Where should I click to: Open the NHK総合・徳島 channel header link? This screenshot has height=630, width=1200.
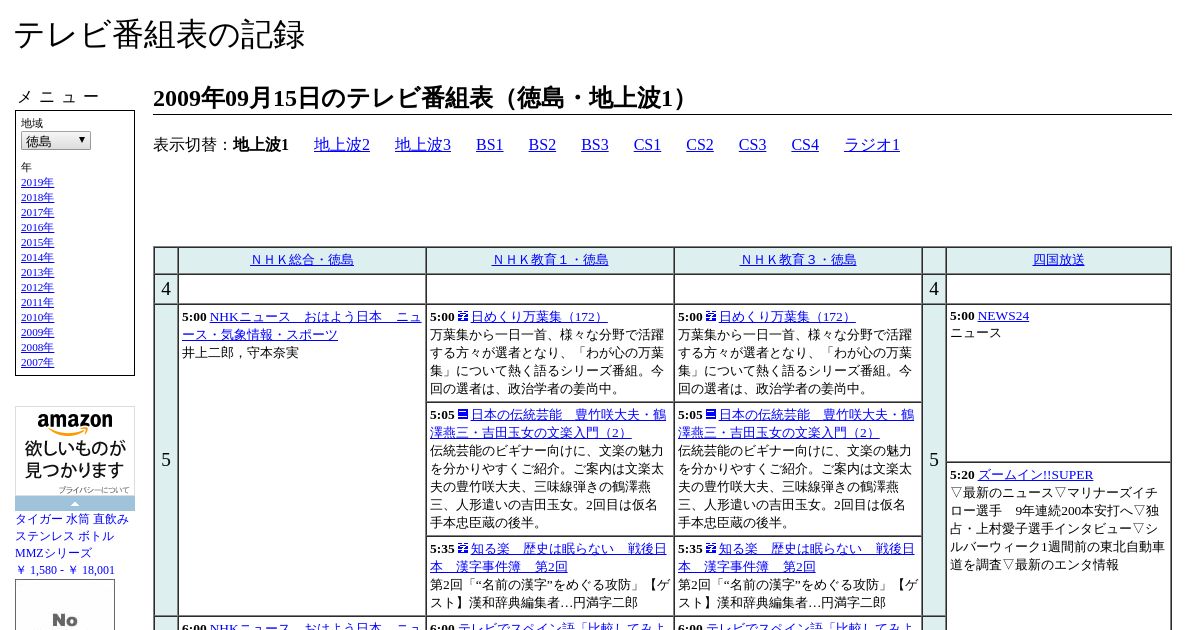[302, 260]
